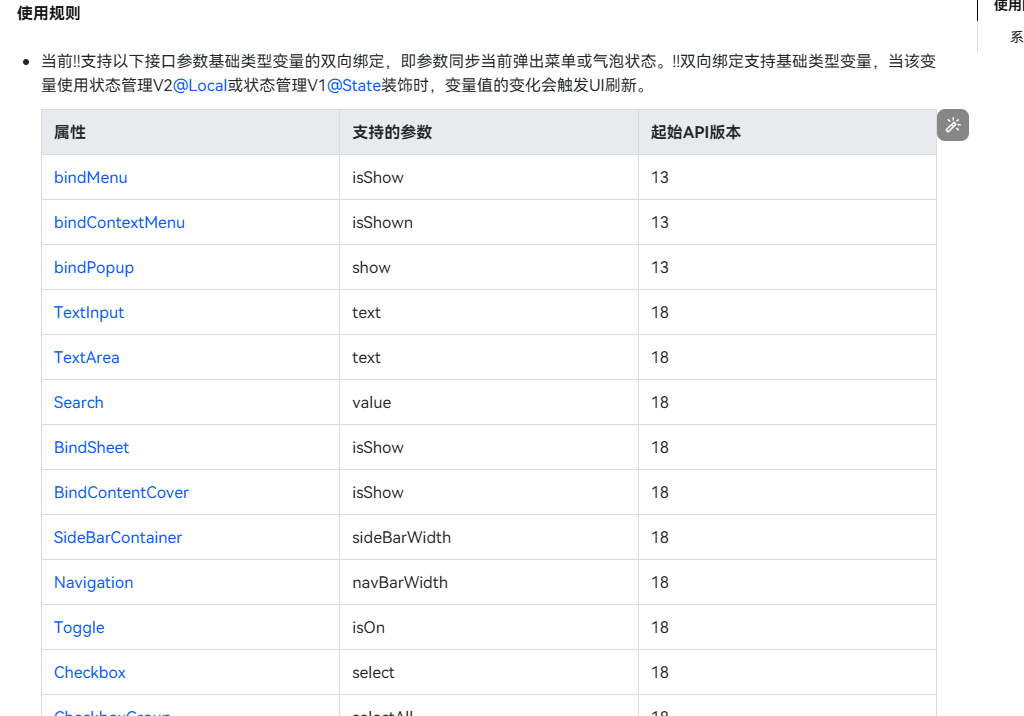Open the @Local decorator link
The height and width of the screenshot is (716, 1024).
tap(200, 86)
